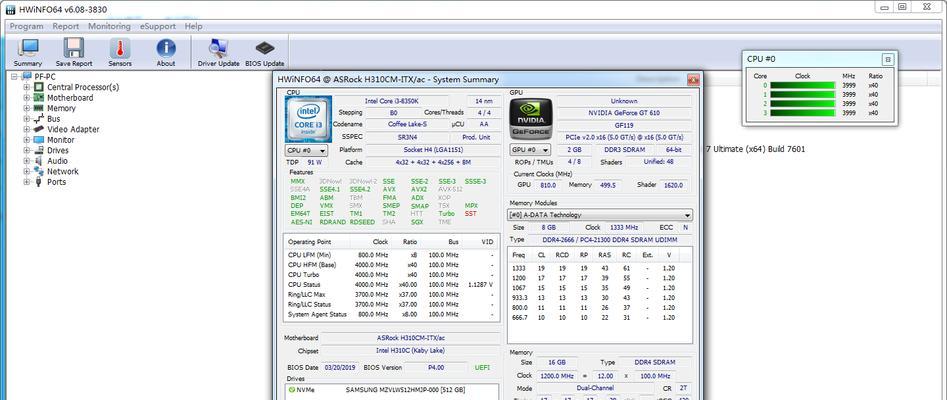Expand the Drives tree node
947x400 pixels.
(x=27, y=150)
